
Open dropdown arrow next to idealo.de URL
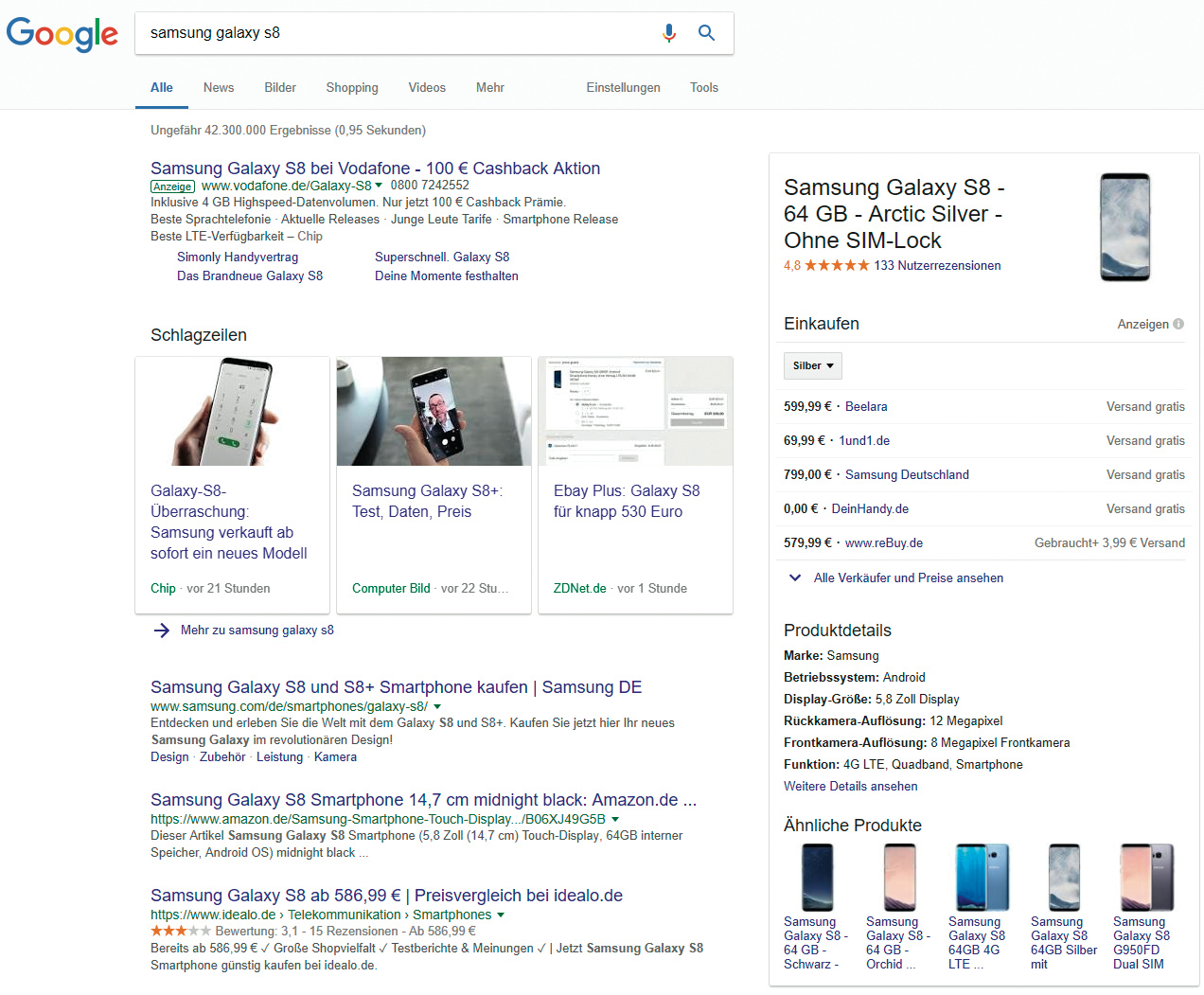click(x=501, y=915)
